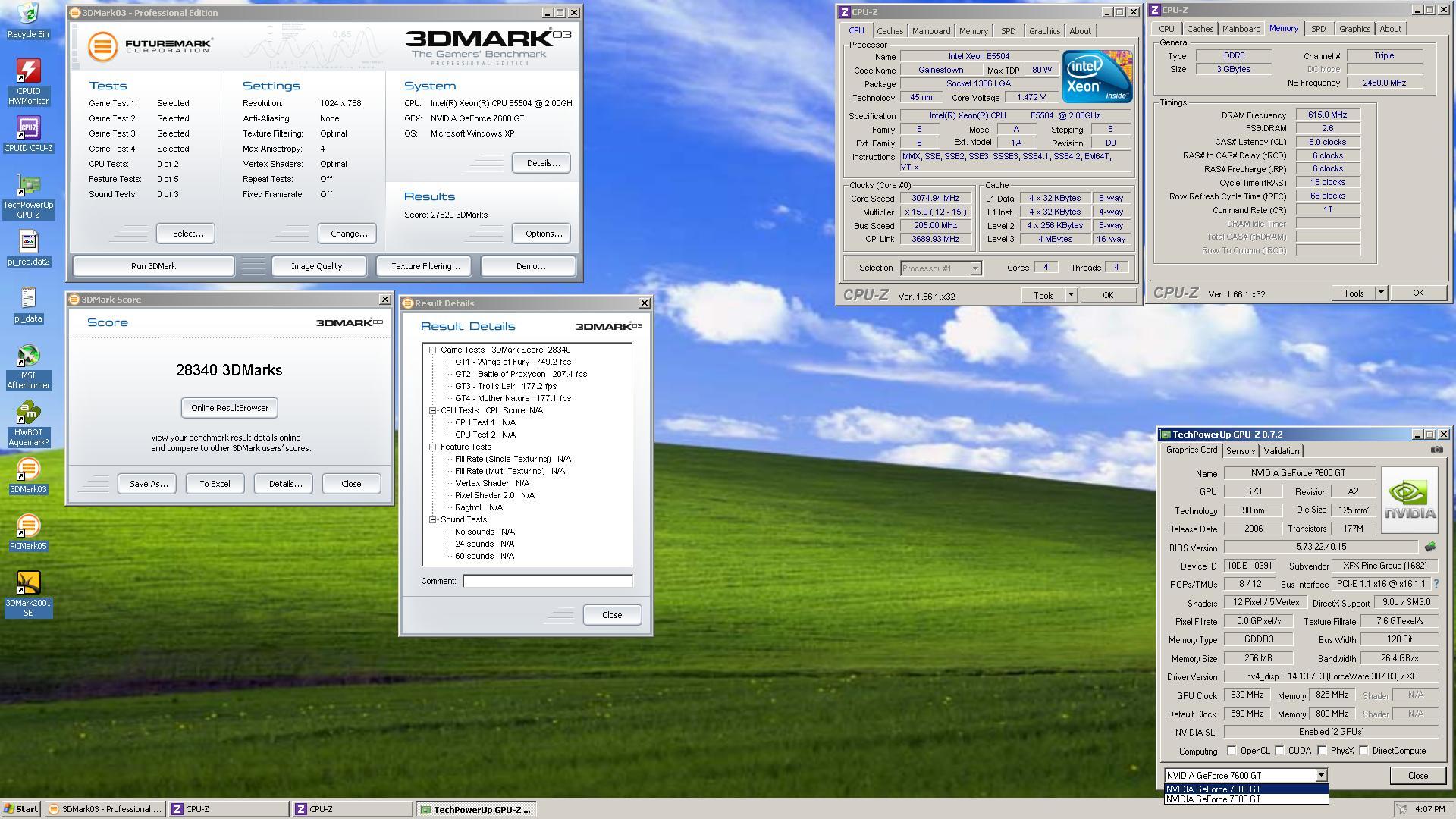Screen dimensions: 1456x819
Task: Open the Start menu
Action: [x=20, y=809]
